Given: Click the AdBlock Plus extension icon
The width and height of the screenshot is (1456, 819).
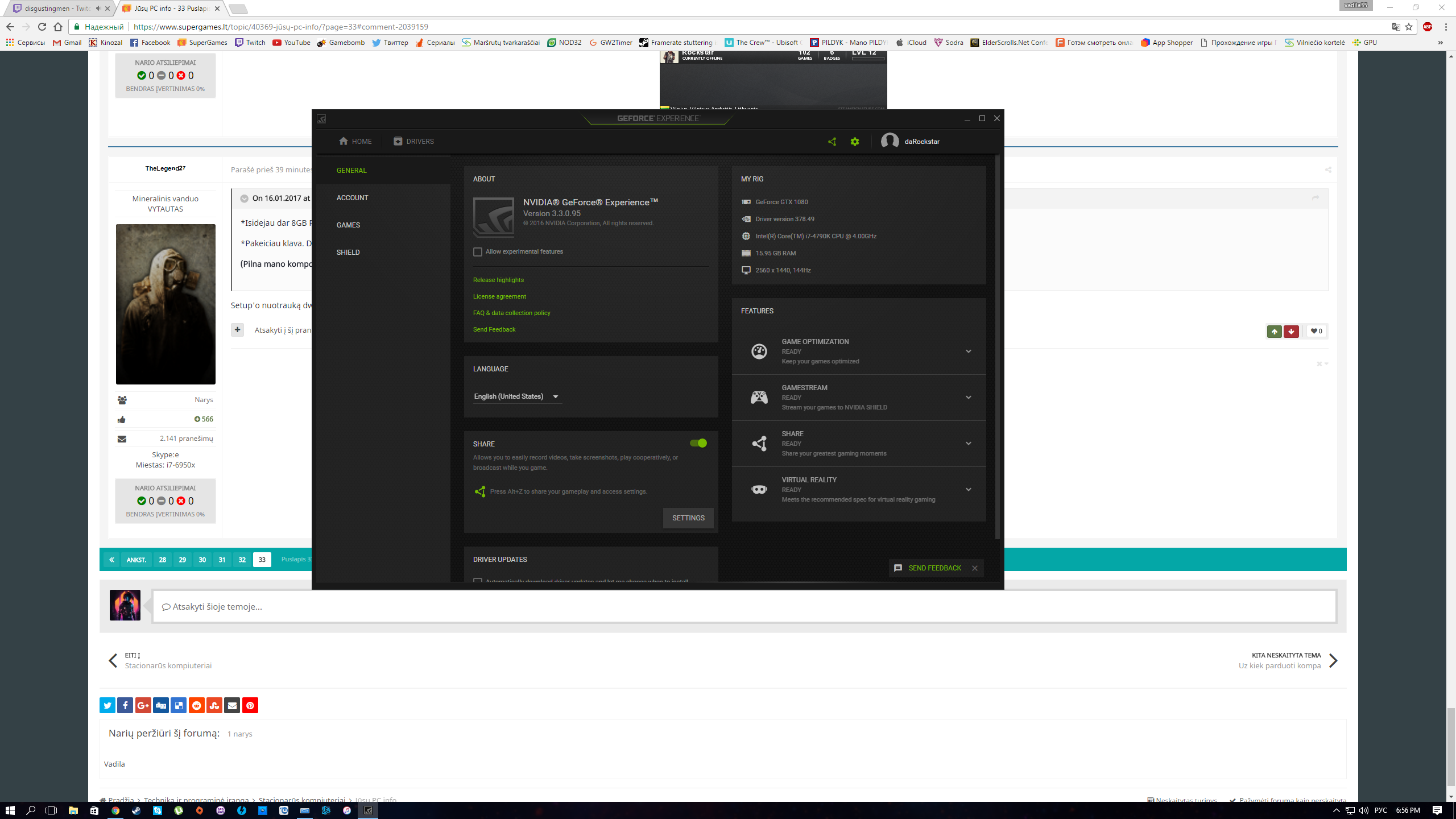Looking at the screenshot, I should [1428, 27].
